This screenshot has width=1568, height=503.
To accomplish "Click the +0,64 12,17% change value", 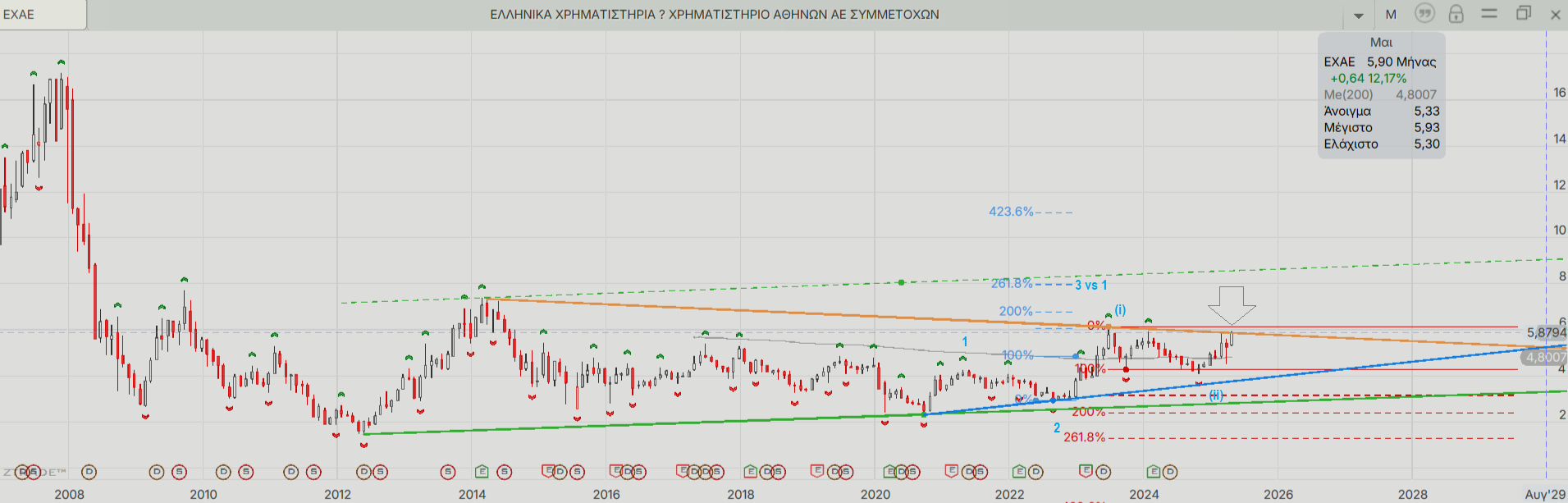I will point(1368,78).
